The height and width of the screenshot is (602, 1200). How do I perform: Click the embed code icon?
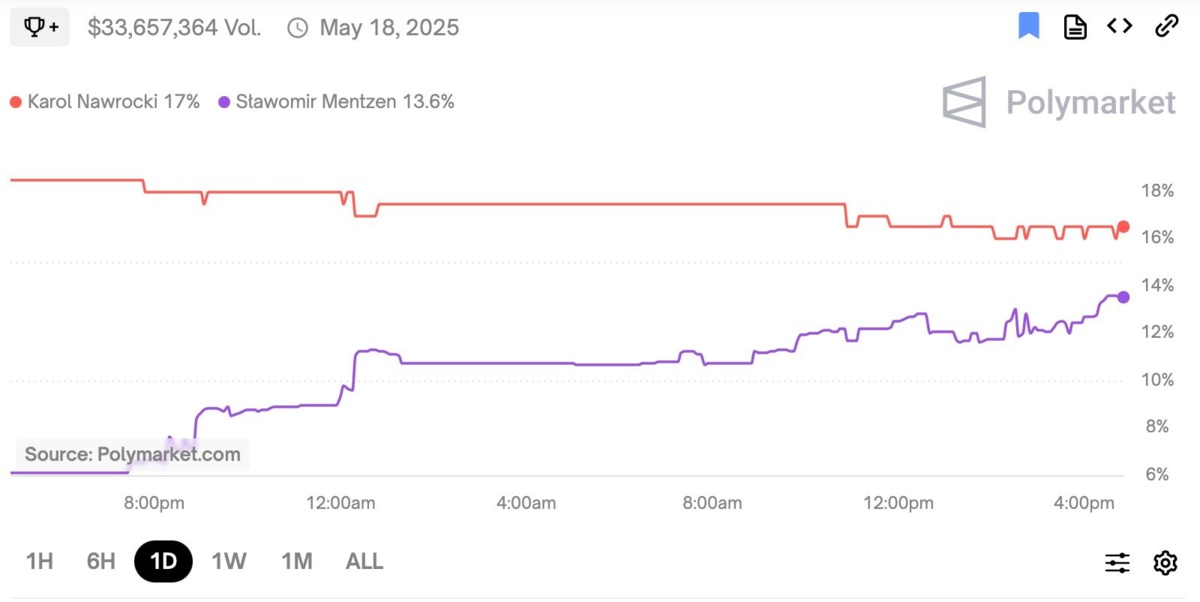click(x=1120, y=26)
